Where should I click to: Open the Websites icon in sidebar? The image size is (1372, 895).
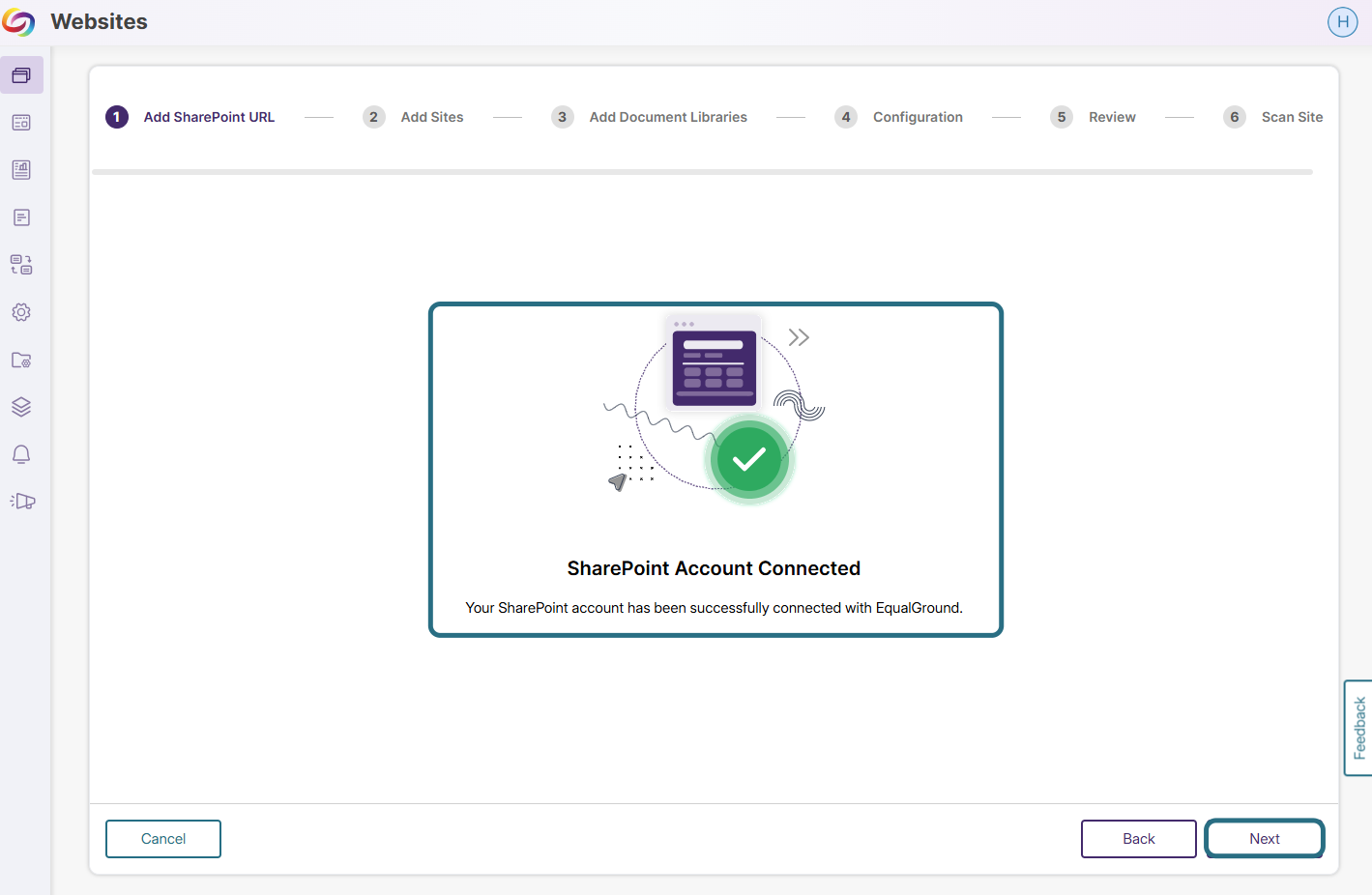pyautogui.click(x=21, y=75)
